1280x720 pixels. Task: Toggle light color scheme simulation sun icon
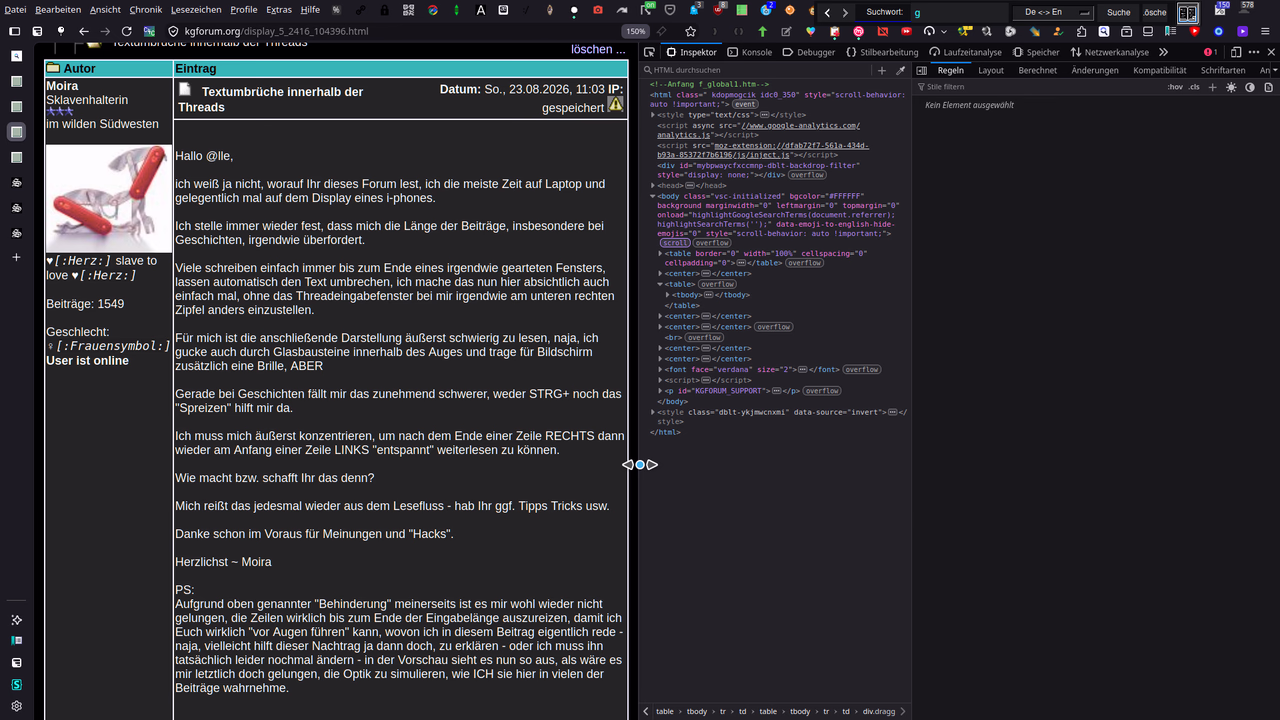coord(1231,87)
